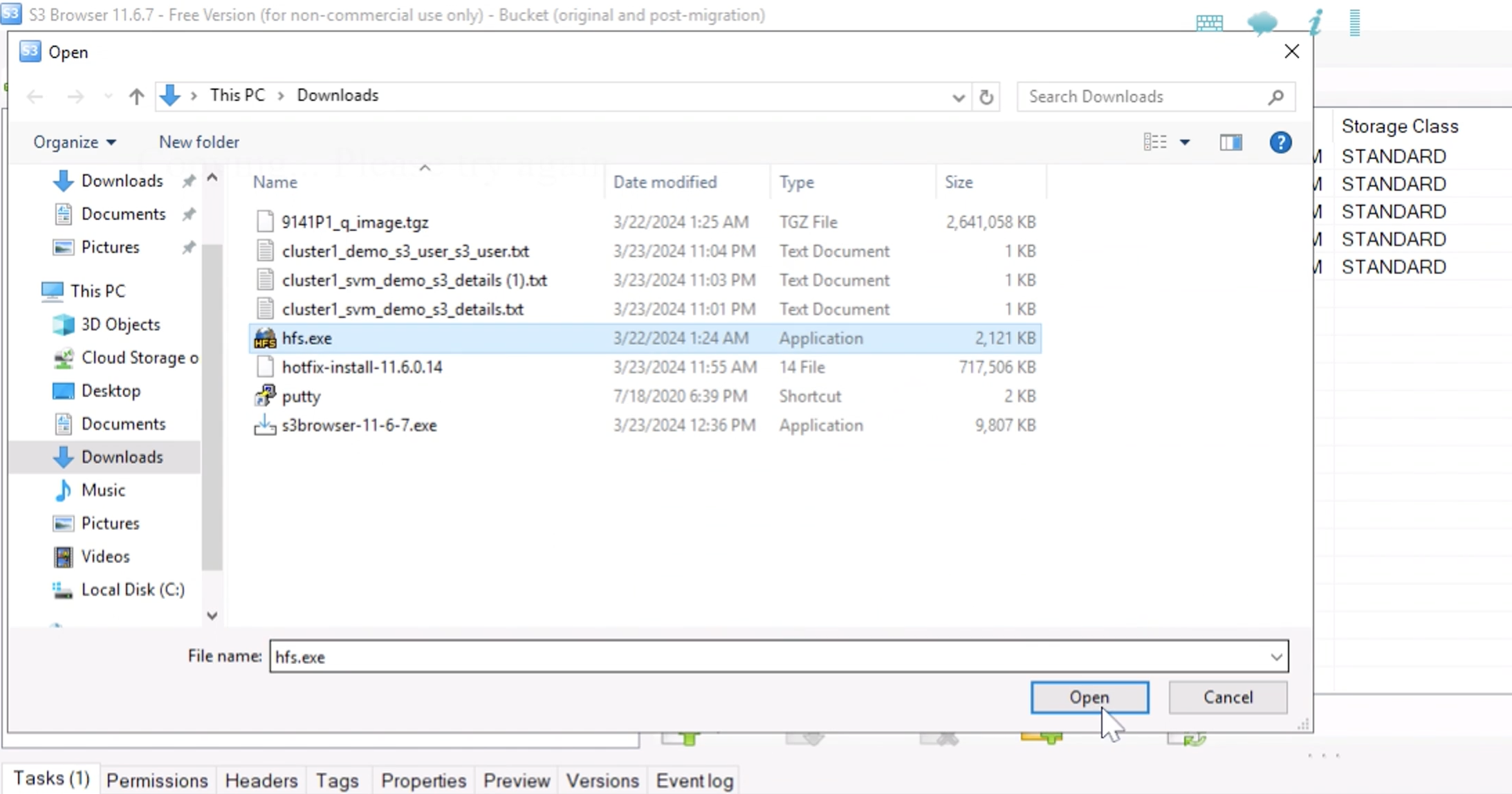The image size is (1512, 794).
Task: Expand the view options dropdown
Action: (1184, 142)
